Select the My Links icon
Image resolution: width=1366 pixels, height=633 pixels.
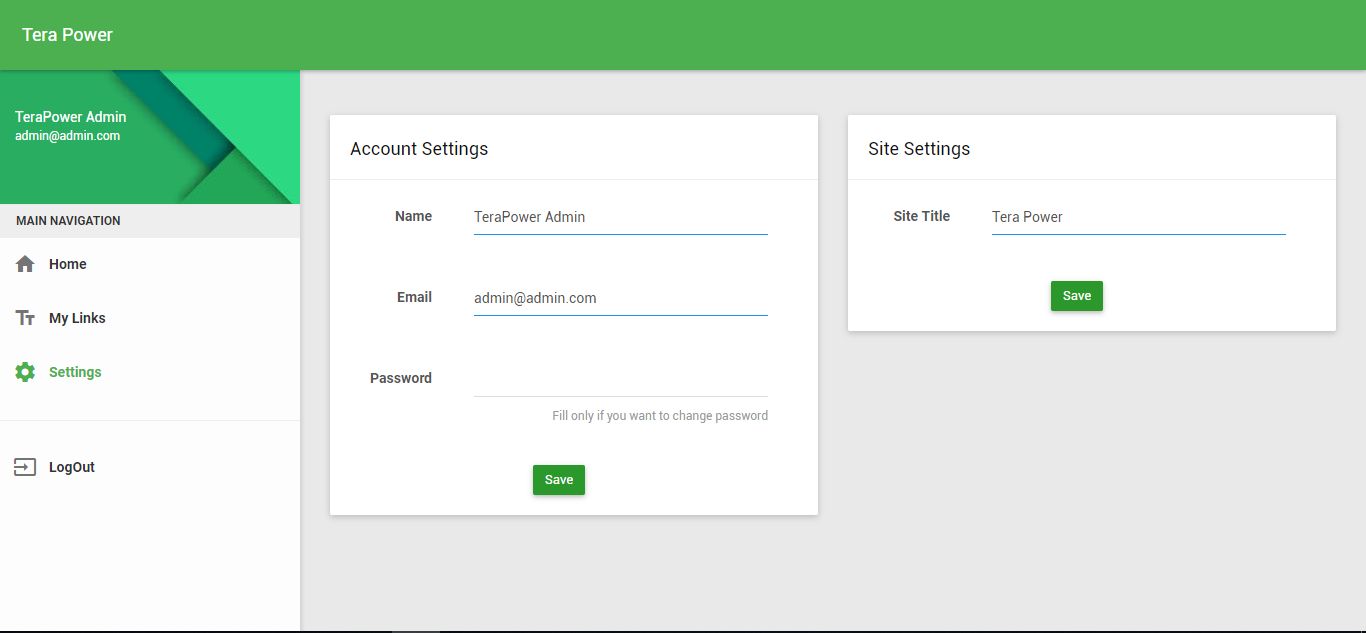pyautogui.click(x=25, y=318)
